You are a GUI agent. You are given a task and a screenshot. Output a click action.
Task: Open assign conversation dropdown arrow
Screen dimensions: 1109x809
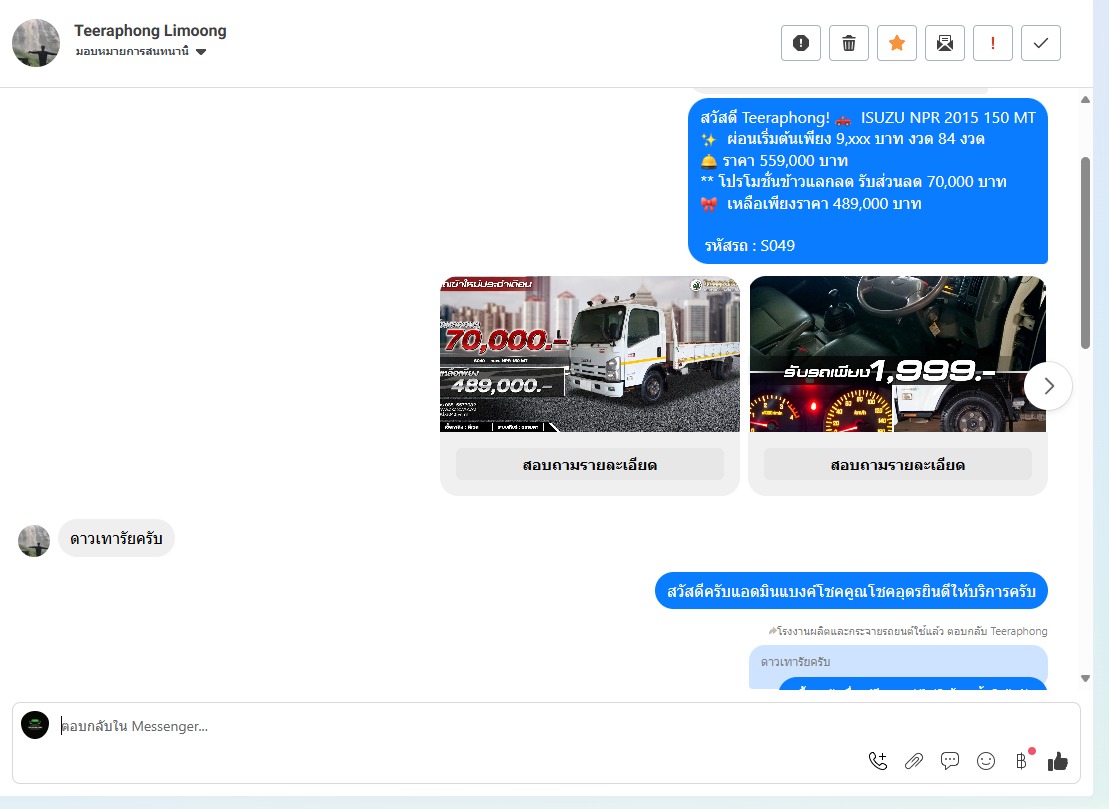(201, 52)
